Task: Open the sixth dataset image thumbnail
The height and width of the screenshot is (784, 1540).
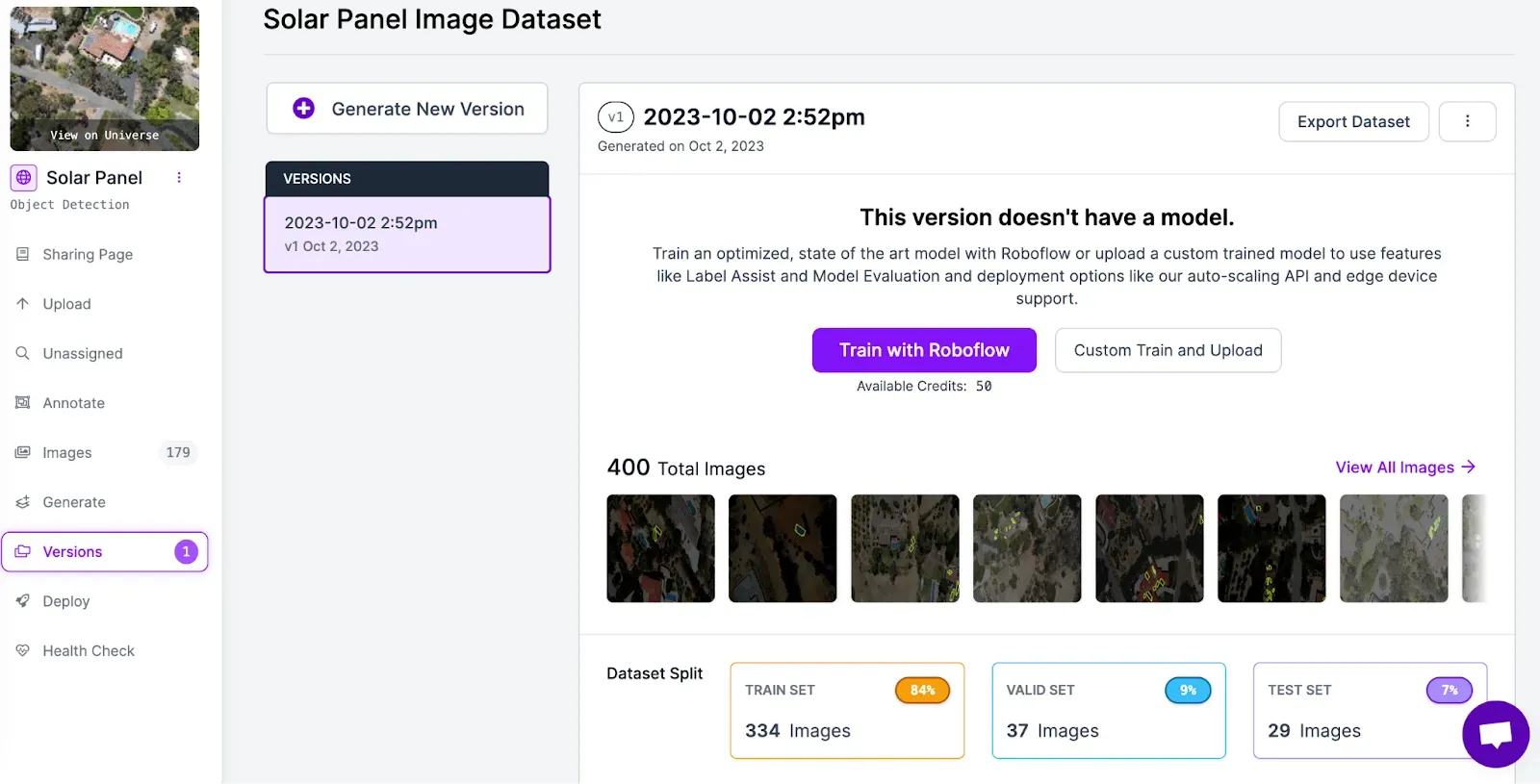Action: click(x=1271, y=548)
